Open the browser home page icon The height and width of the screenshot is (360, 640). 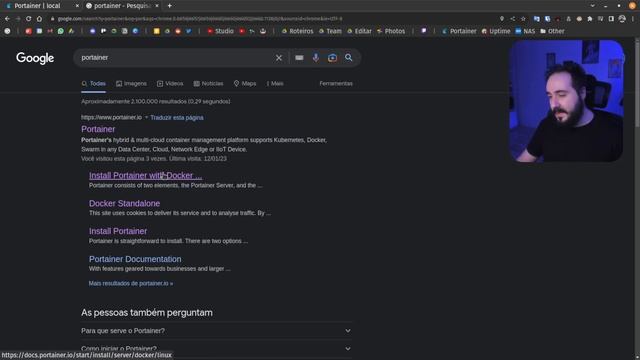click(x=39, y=19)
